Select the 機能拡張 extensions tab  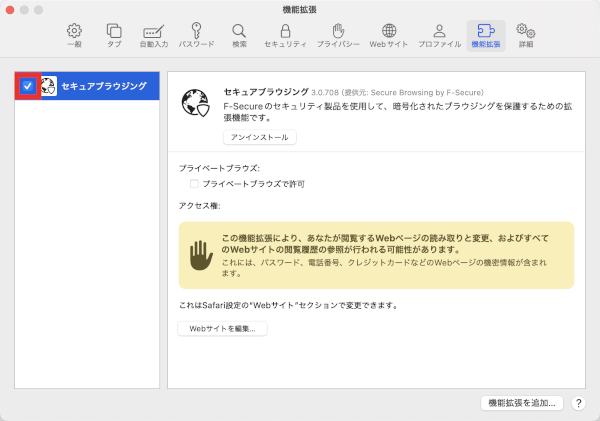pos(485,36)
